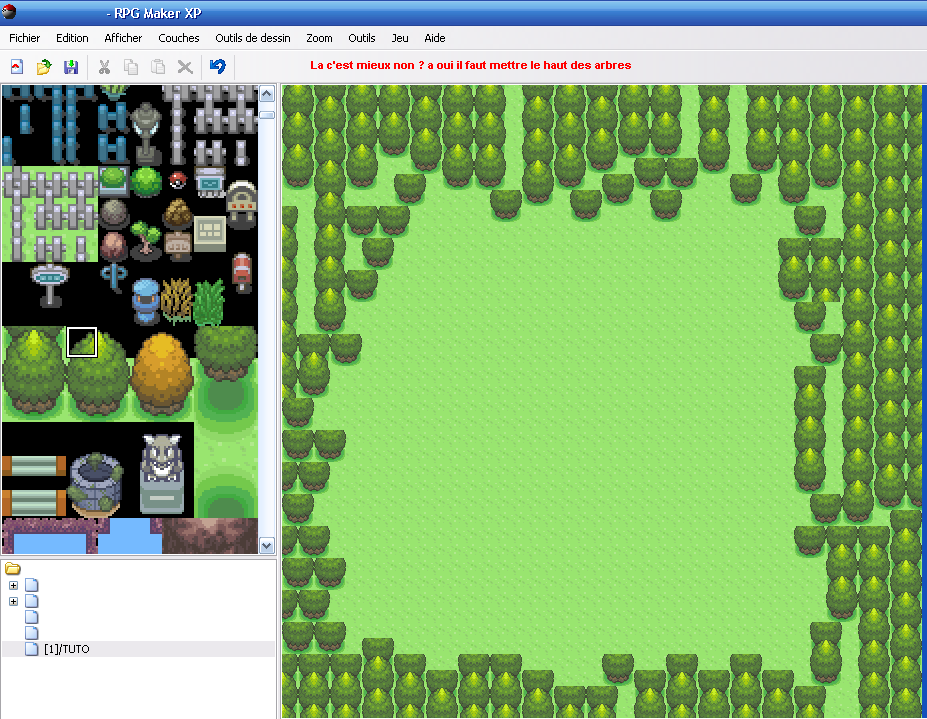Select the upper wooden bench tile
The width and height of the screenshot is (927, 719).
click(x=34, y=465)
